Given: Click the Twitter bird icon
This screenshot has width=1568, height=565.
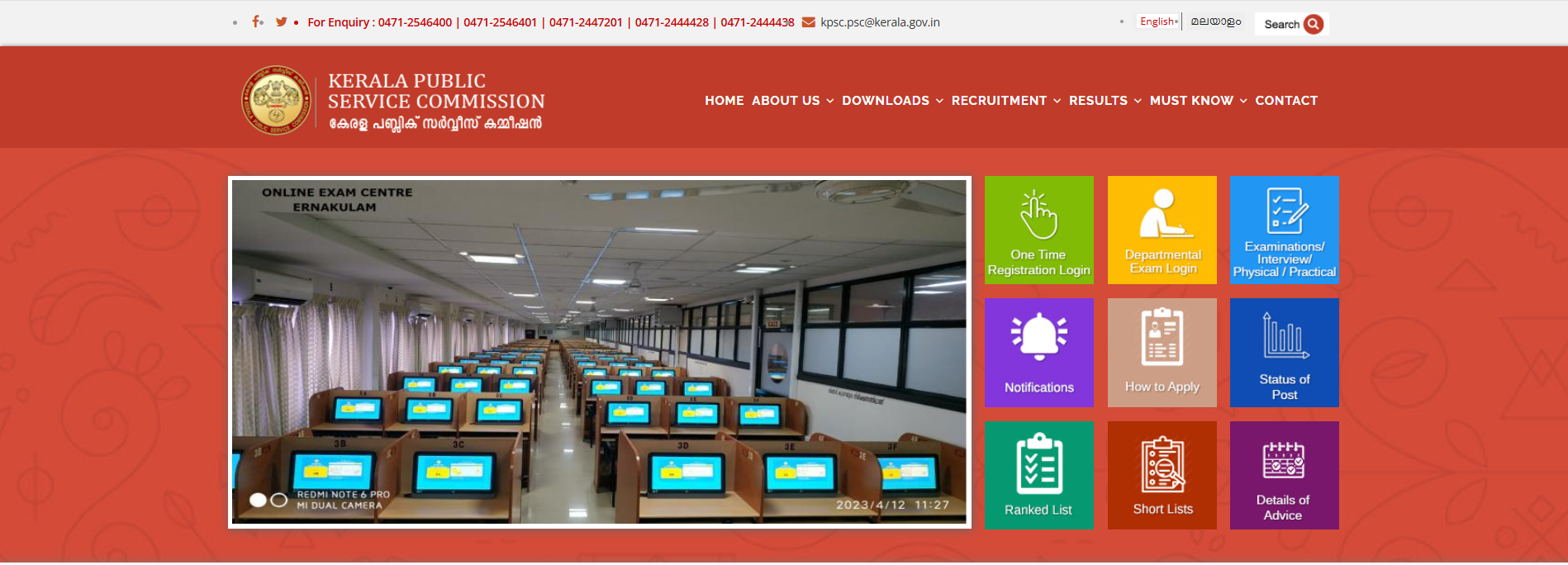Looking at the screenshot, I should click(282, 21).
